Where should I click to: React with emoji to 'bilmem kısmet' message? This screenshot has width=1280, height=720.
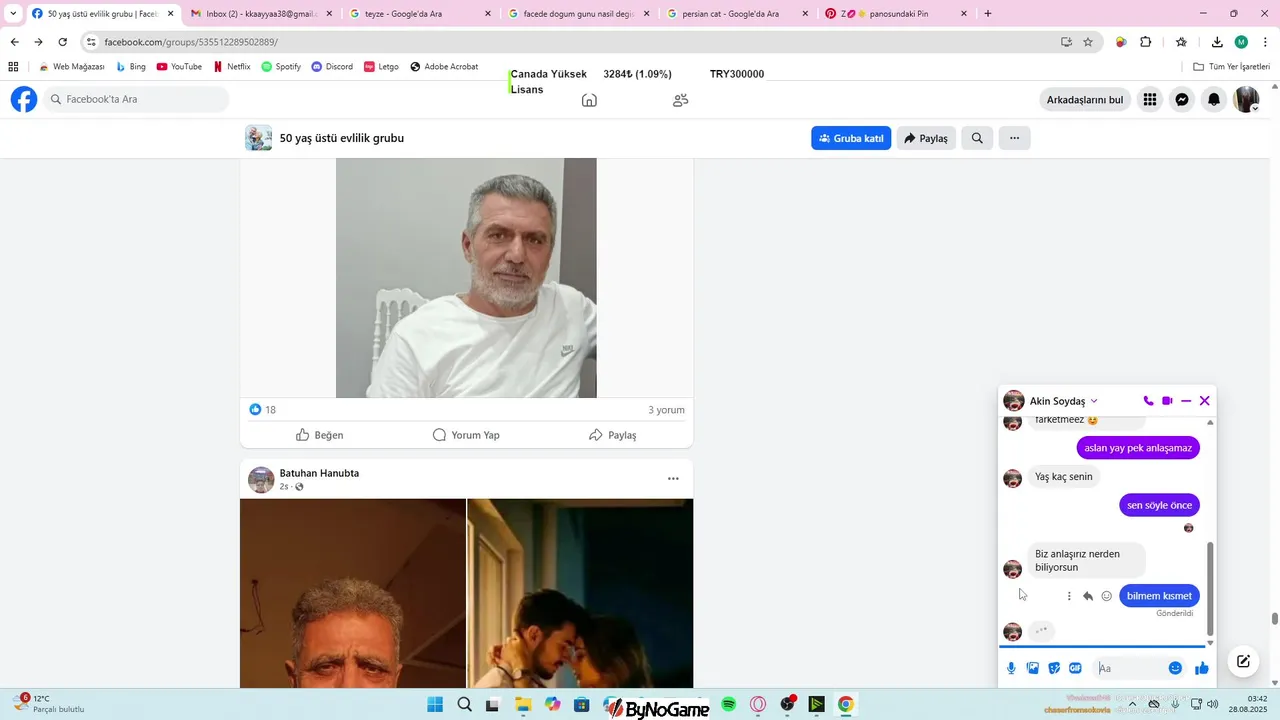click(x=1107, y=596)
